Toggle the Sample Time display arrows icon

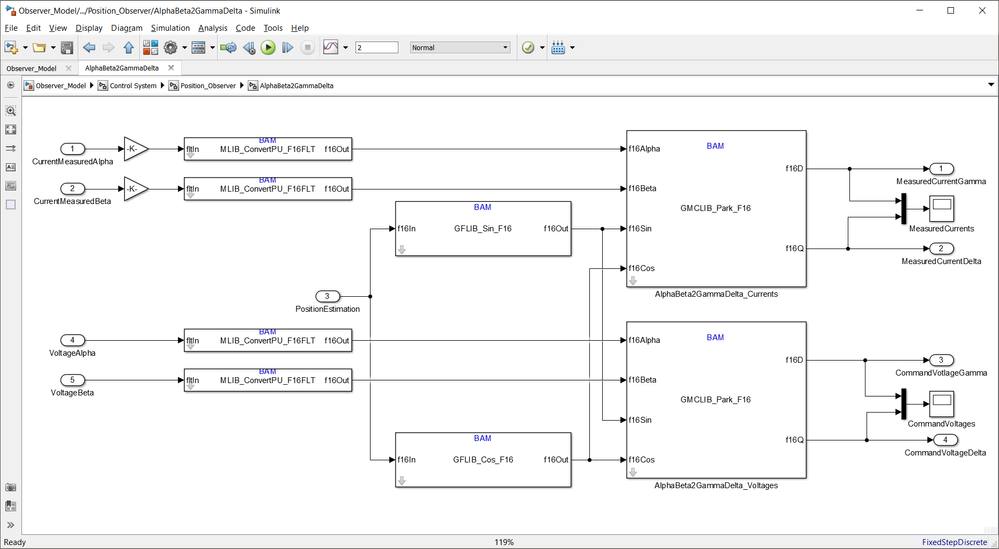point(11,148)
